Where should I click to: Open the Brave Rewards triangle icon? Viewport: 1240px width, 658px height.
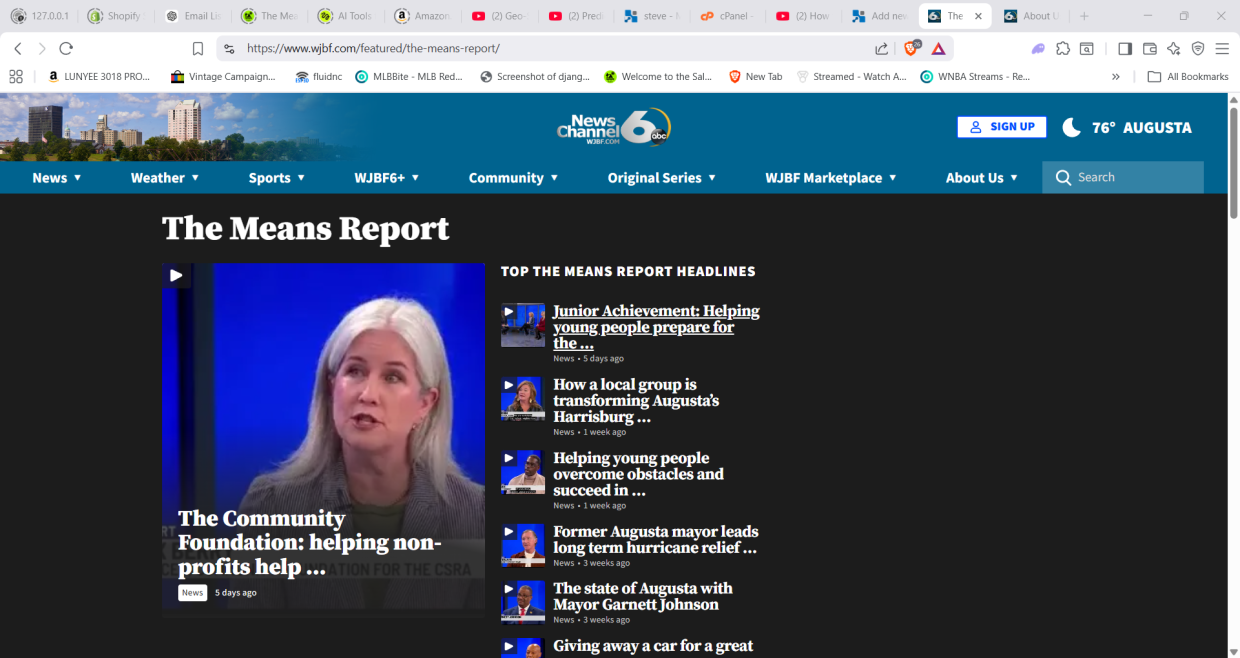click(938, 48)
